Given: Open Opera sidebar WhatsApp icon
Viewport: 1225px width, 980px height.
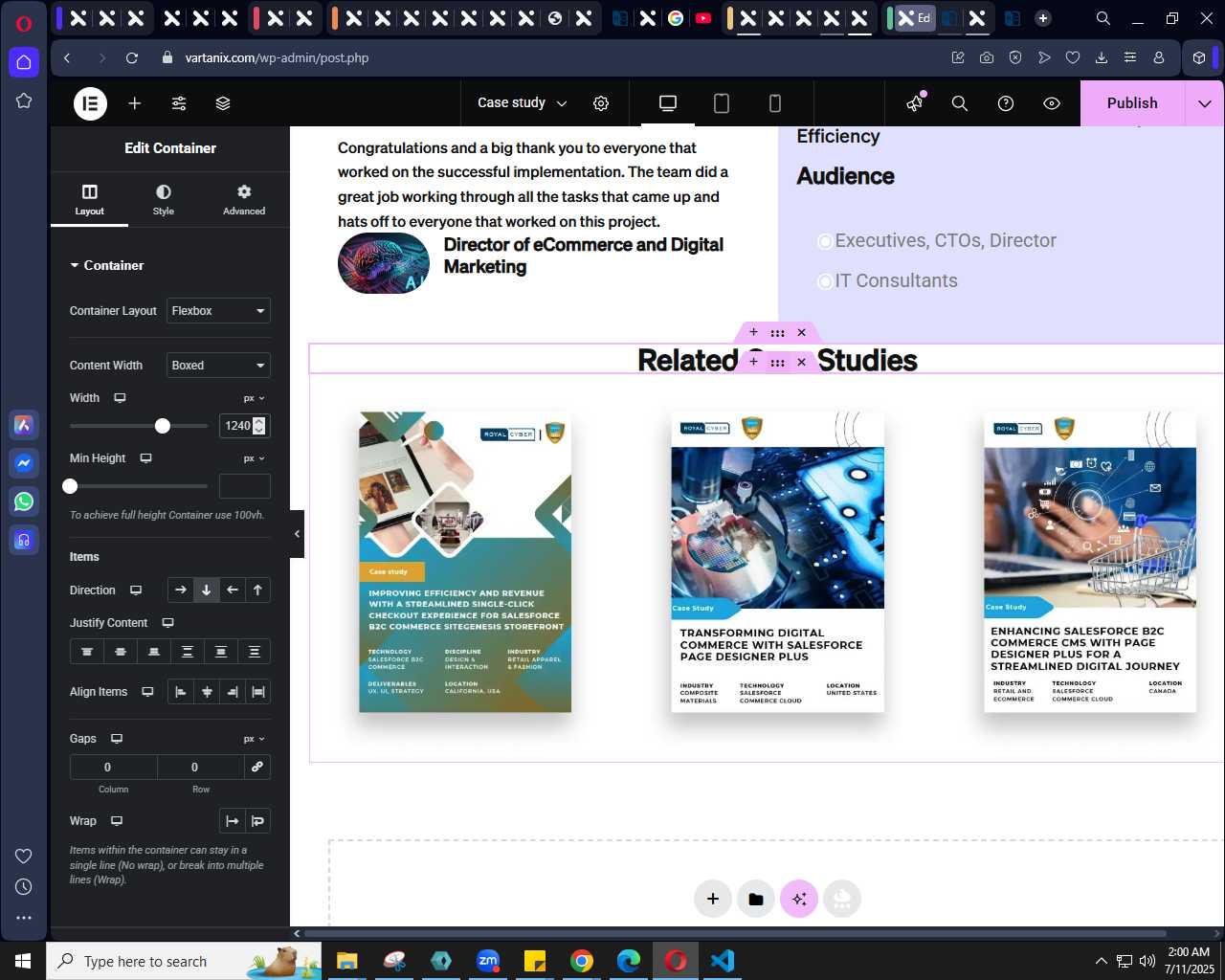Looking at the screenshot, I should click(x=24, y=501).
